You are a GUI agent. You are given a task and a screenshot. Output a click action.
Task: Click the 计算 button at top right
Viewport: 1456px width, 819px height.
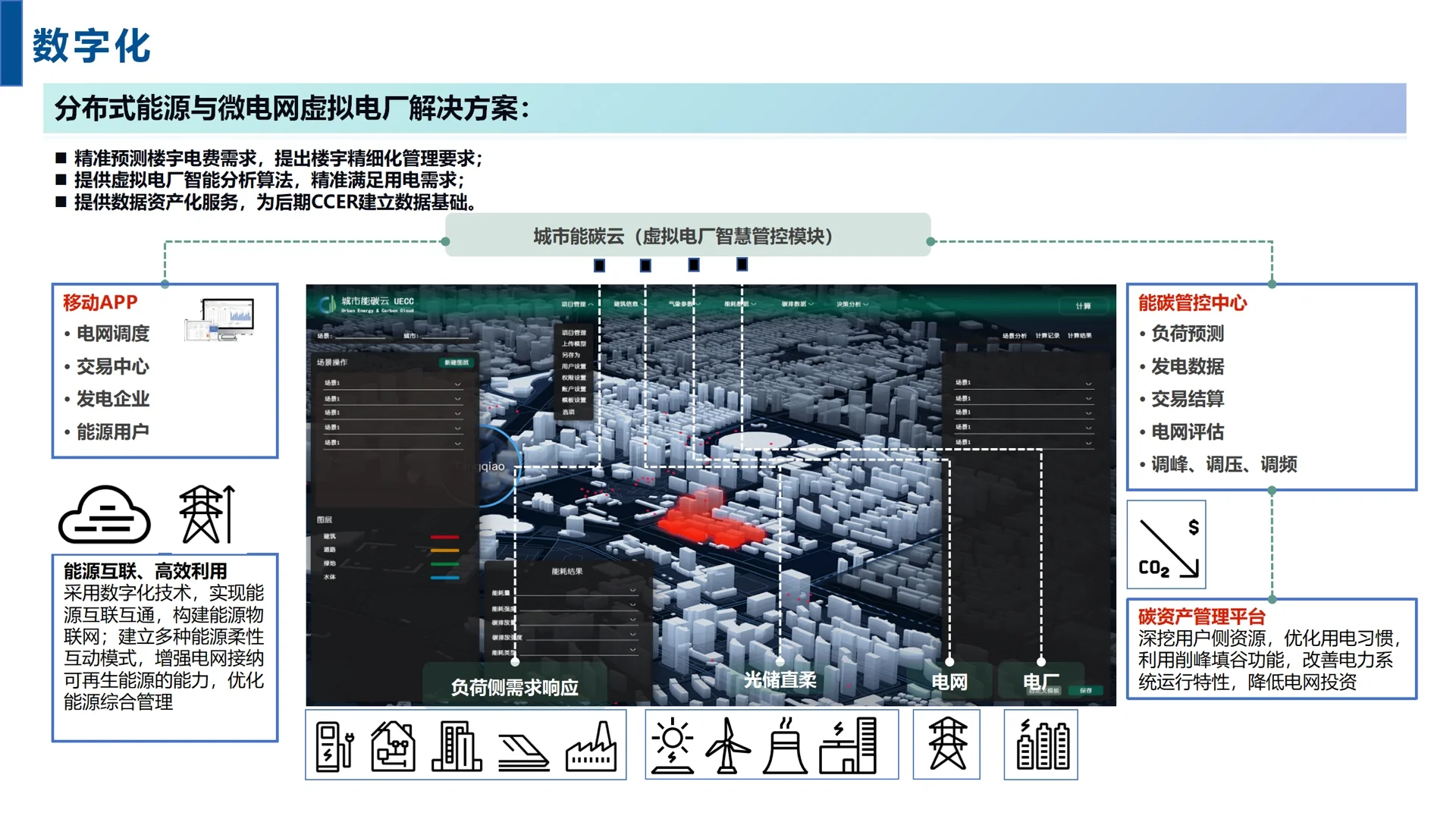(1084, 306)
